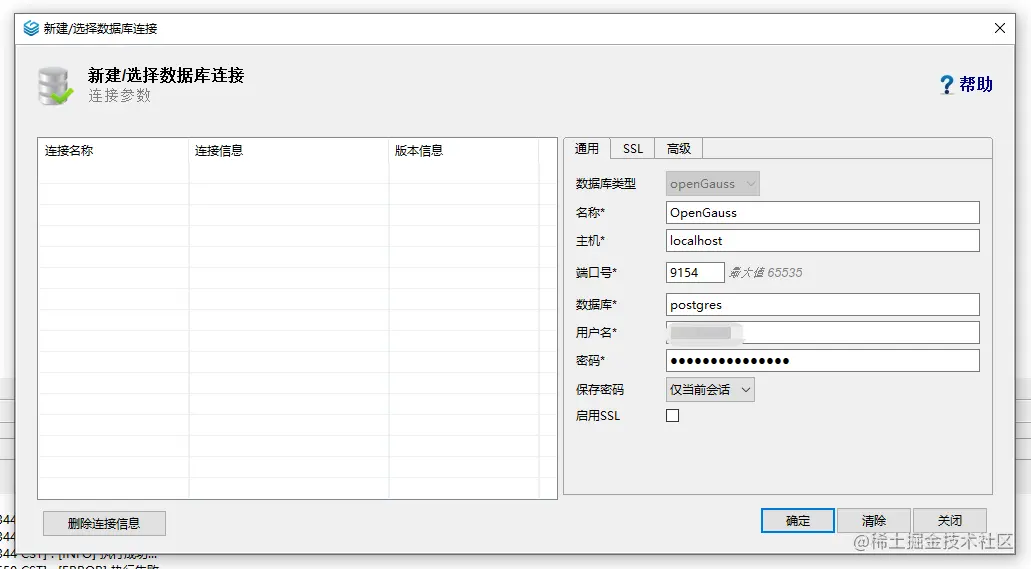The width and height of the screenshot is (1031, 569).
Task: Open the 保存密码 dropdown
Action: pos(710,389)
